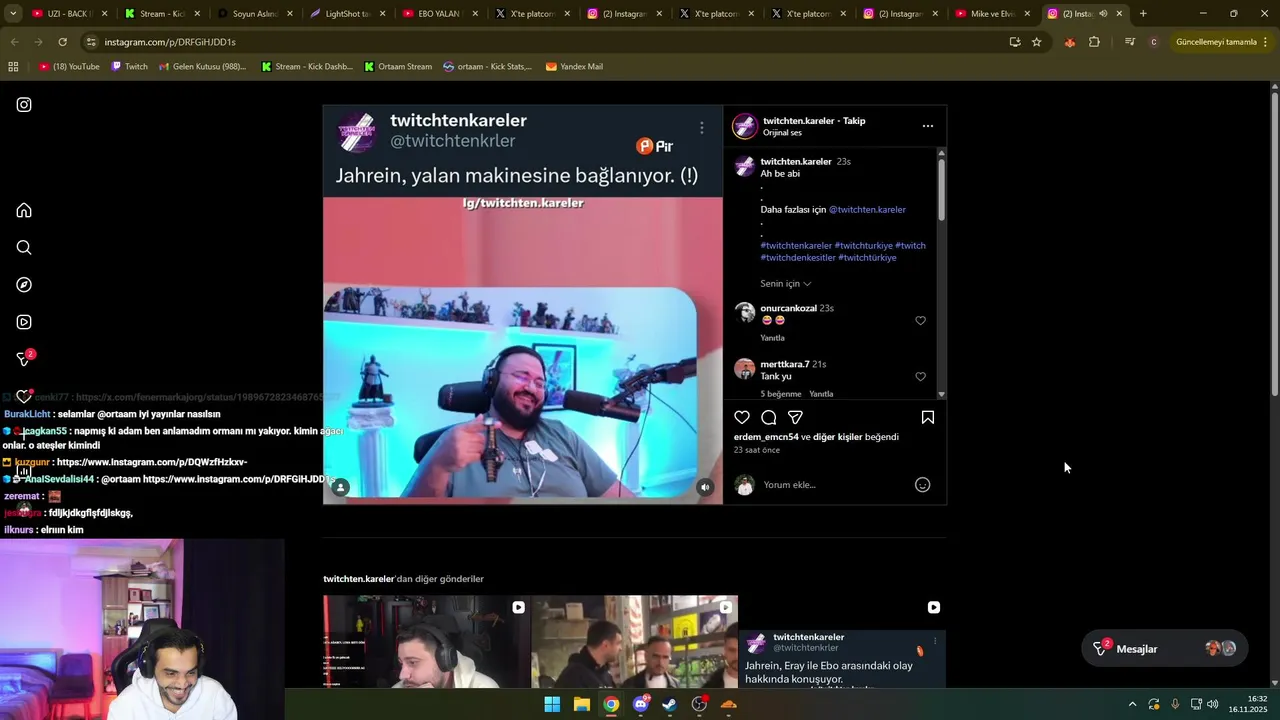Image resolution: width=1280 pixels, height=720 pixels.
Task: Open File Explorer from taskbar
Action: coord(582,704)
